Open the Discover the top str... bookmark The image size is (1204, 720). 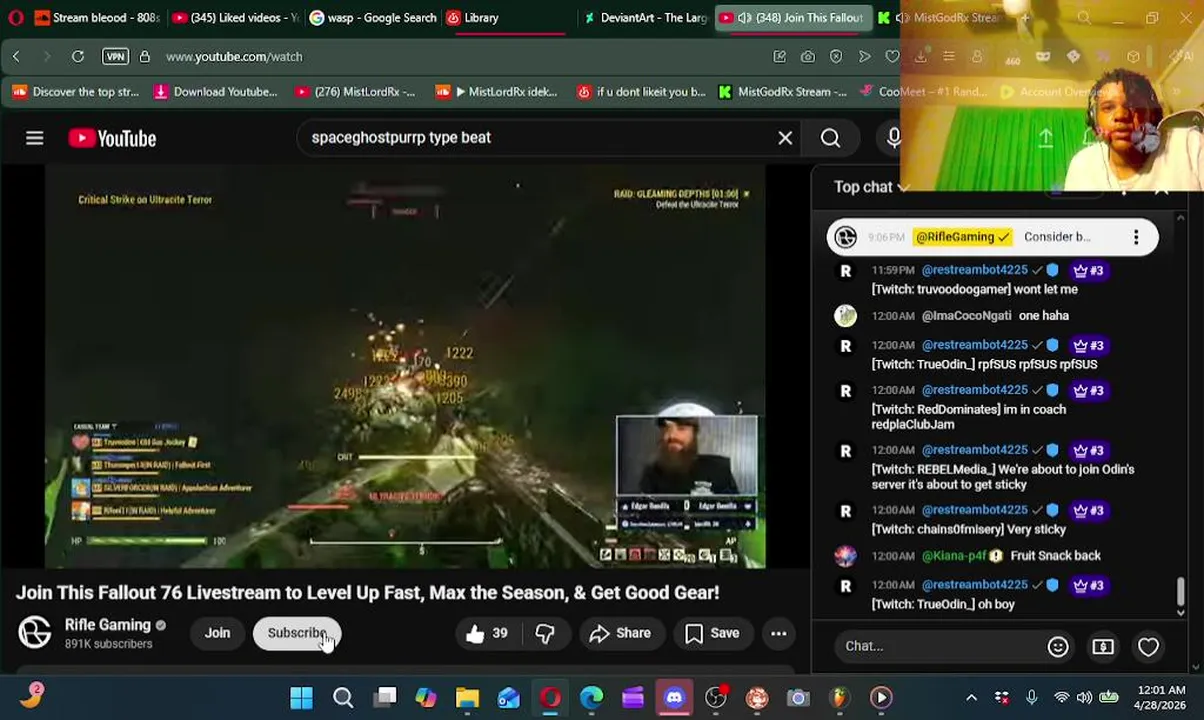point(76,92)
